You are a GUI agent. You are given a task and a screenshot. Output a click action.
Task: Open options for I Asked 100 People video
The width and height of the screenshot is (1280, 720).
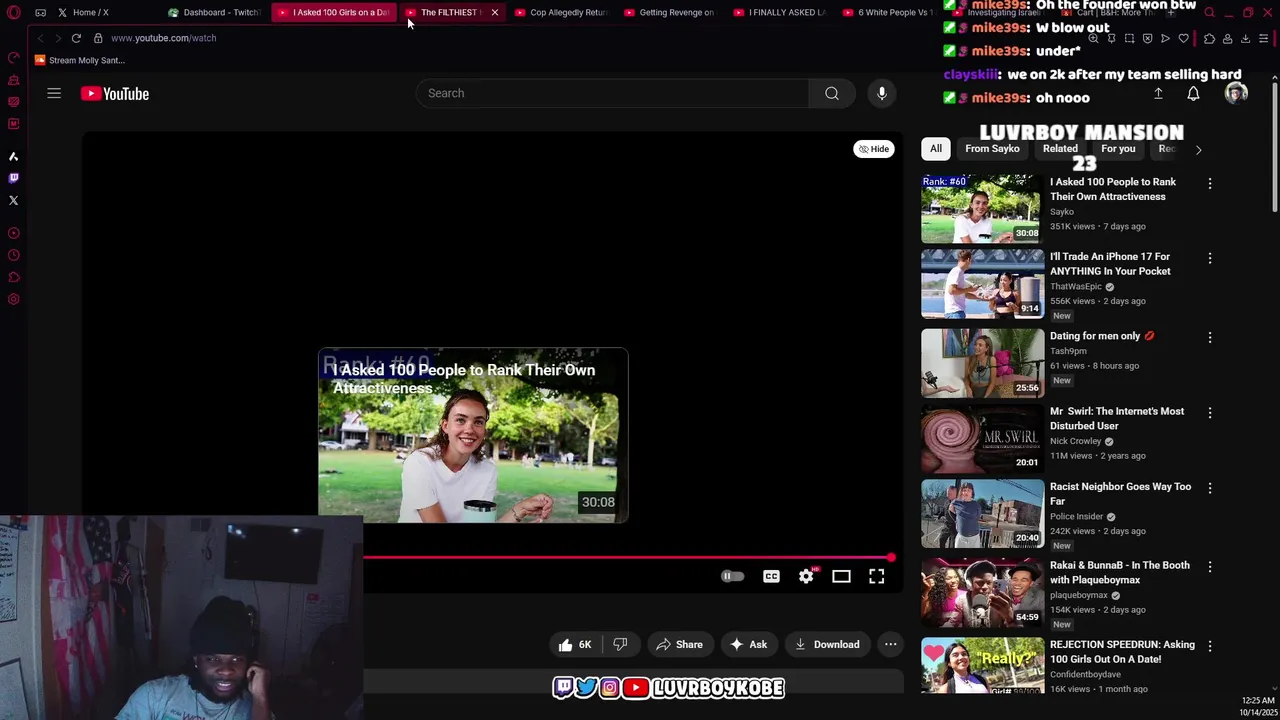point(1210,184)
